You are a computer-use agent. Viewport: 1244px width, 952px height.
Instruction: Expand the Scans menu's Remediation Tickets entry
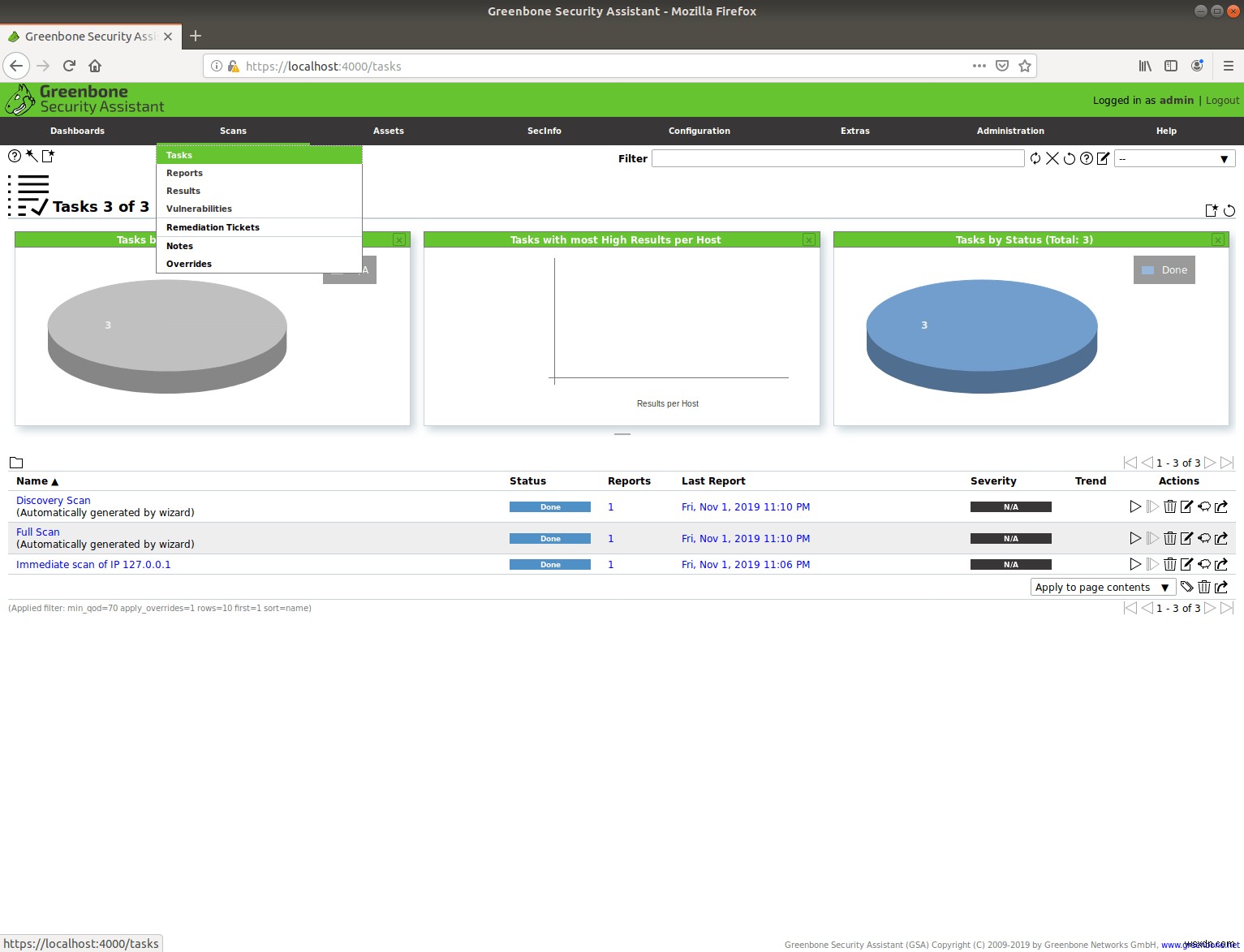point(213,227)
